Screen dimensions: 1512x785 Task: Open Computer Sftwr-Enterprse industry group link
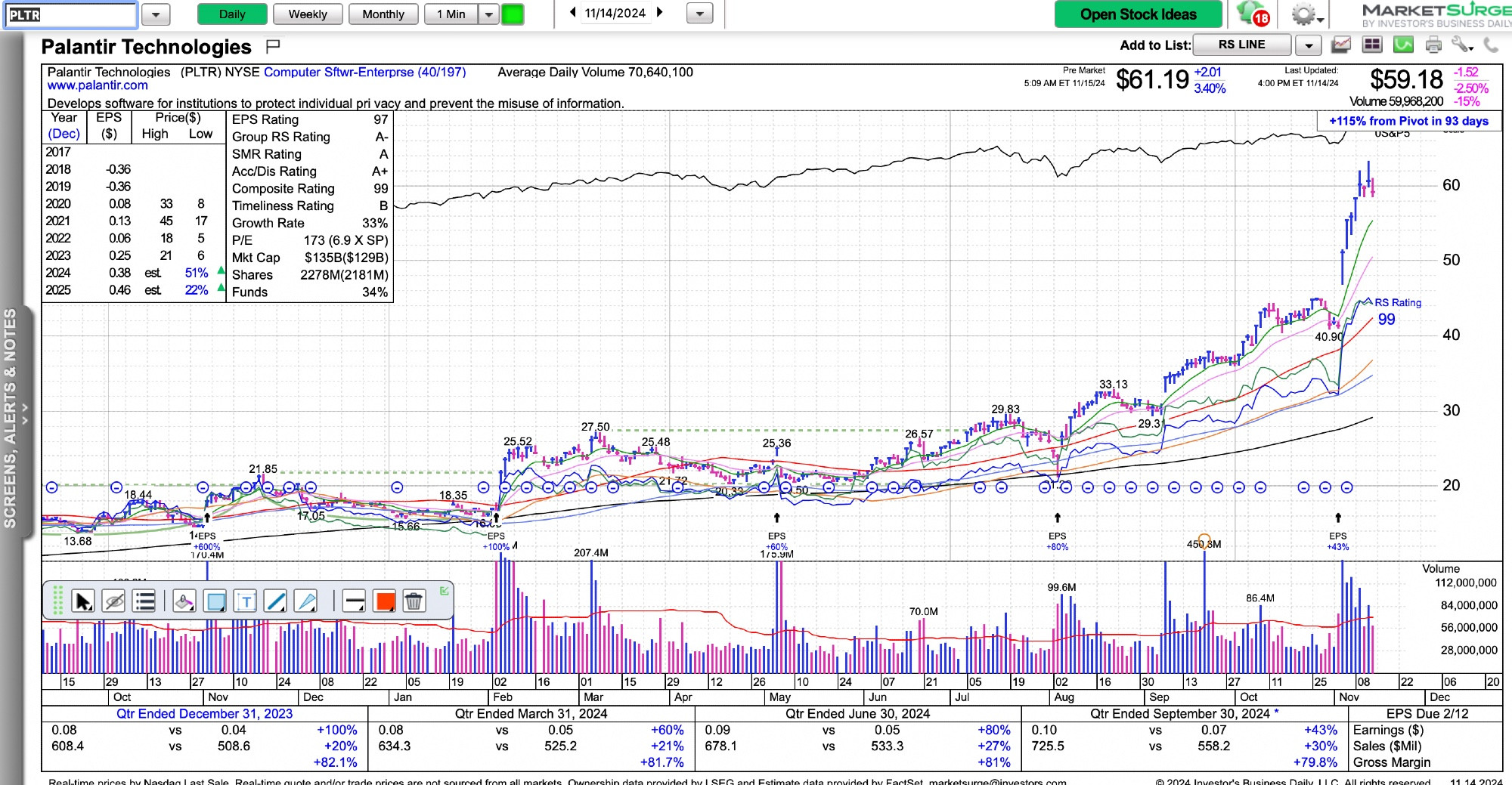364,72
